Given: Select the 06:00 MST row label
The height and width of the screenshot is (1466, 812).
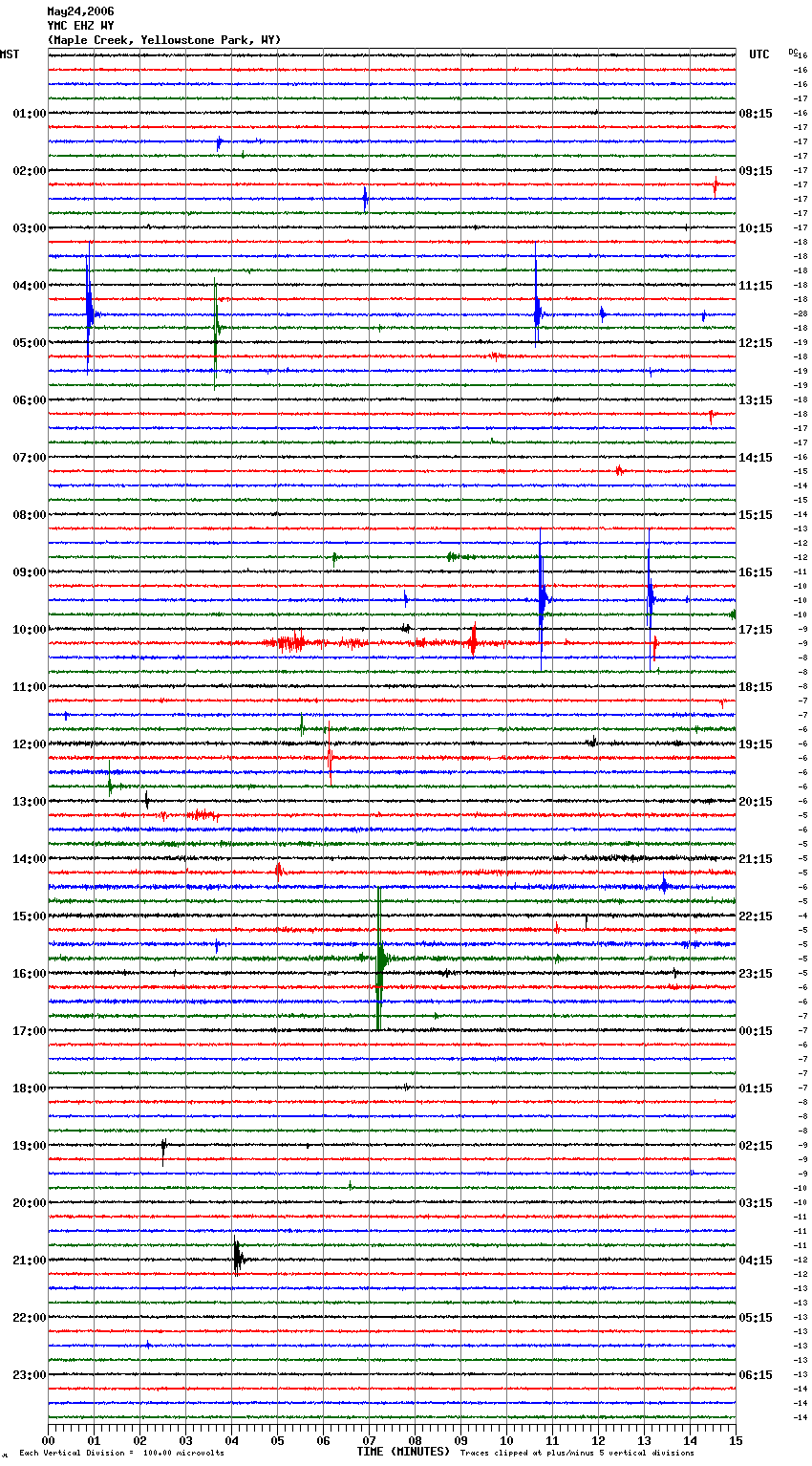Looking at the screenshot, I should [x=29, y=400].
